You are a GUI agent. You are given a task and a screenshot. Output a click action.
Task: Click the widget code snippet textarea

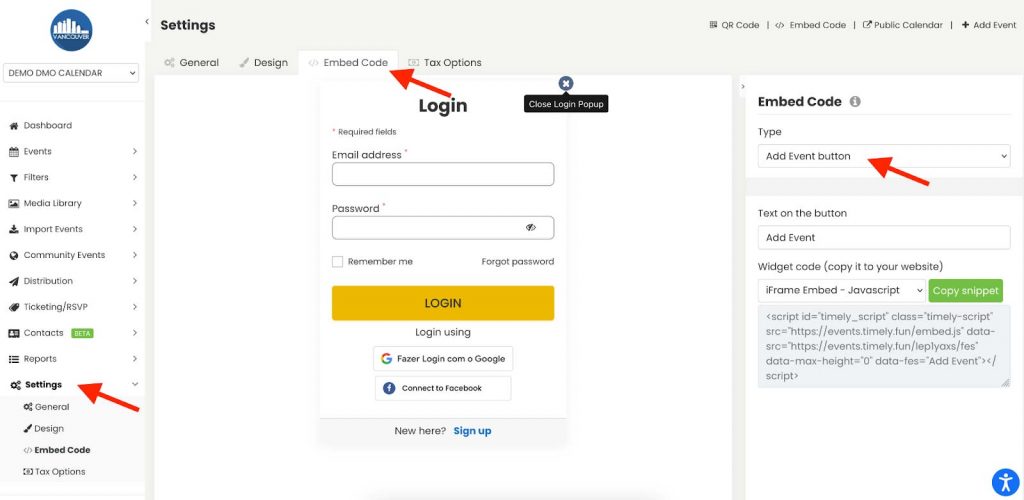click(x=884, y=347)
